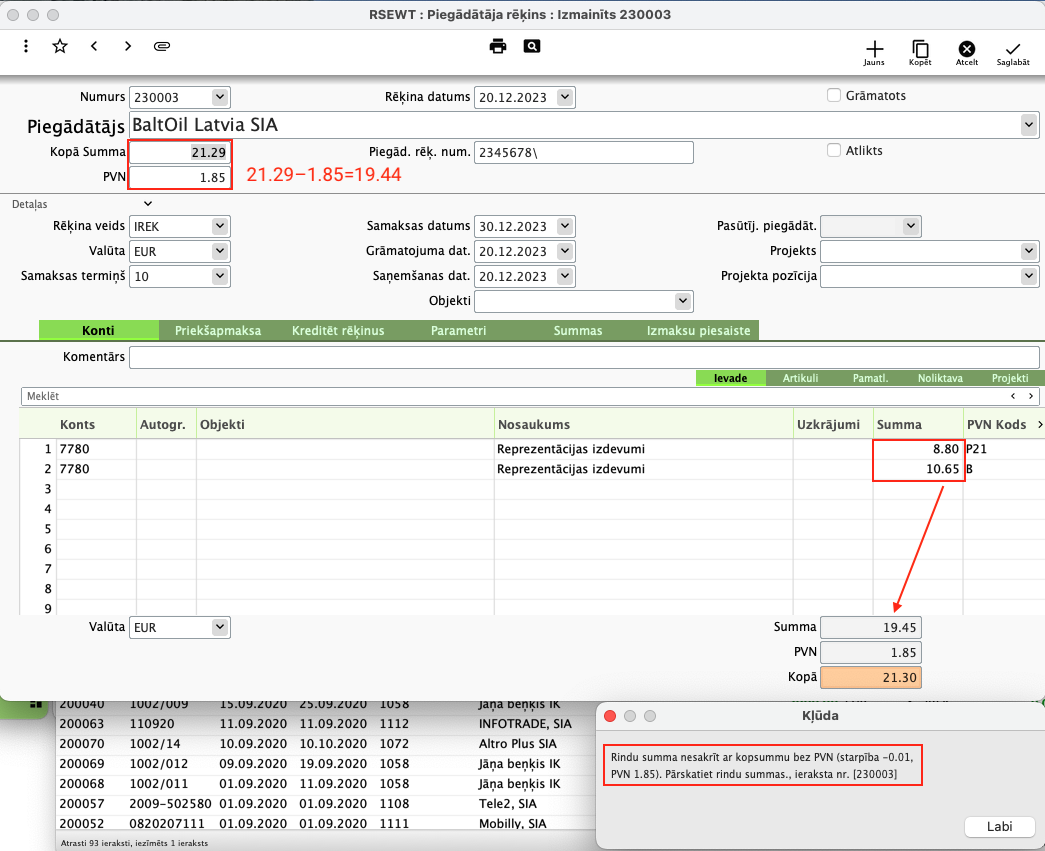Open header Valūta EUR dropdown

tap(220, 251)
